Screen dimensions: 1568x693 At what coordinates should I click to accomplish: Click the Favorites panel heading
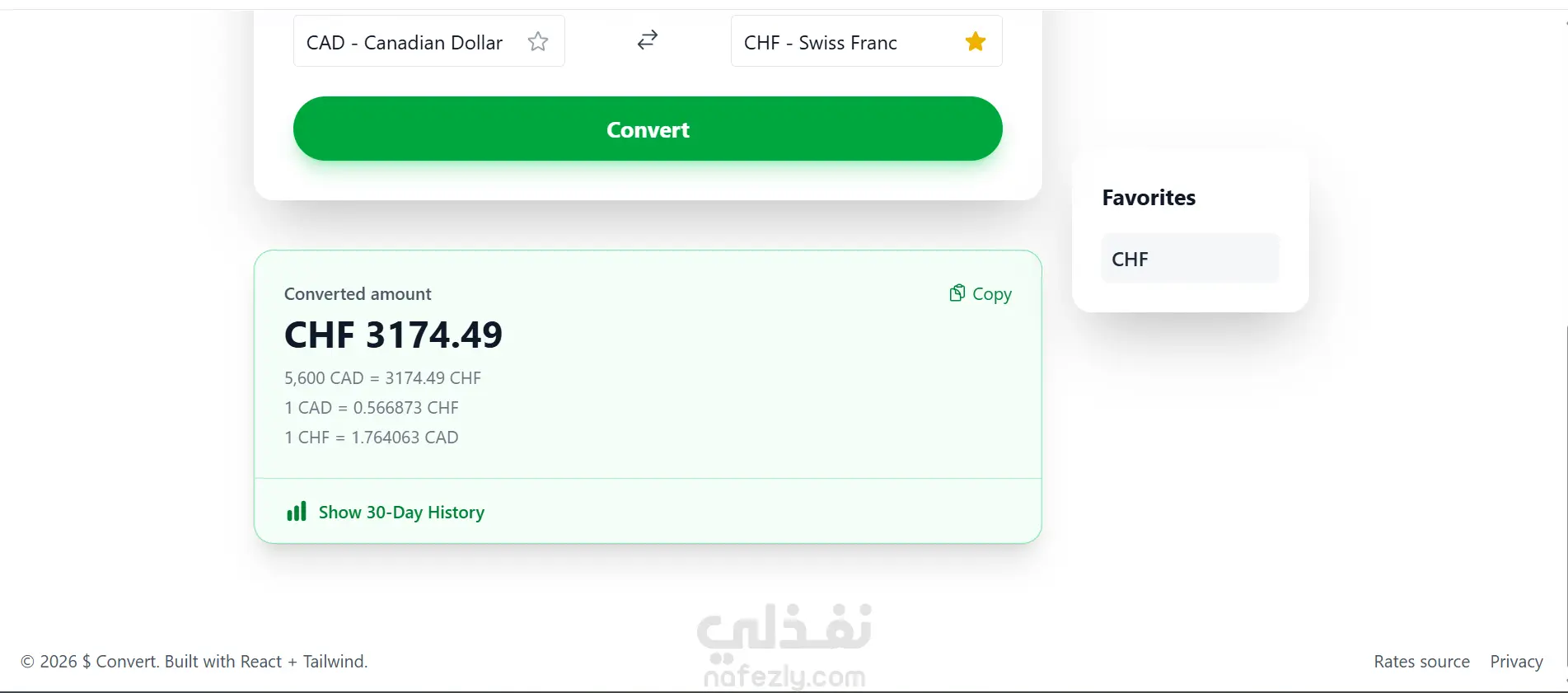pos(1149,198)
